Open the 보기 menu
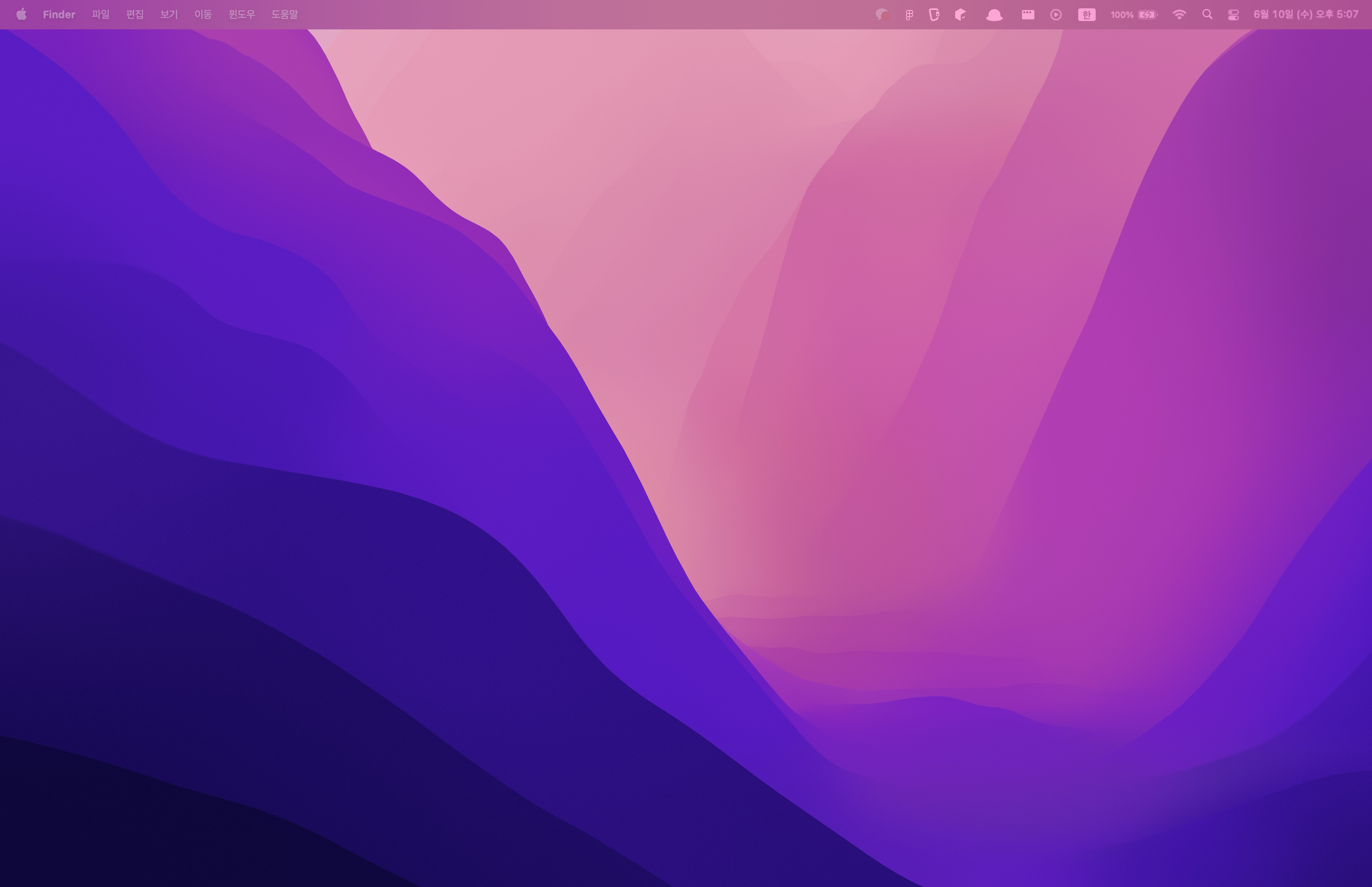Screen dimensions: 1372x887 tap(169, 14)
